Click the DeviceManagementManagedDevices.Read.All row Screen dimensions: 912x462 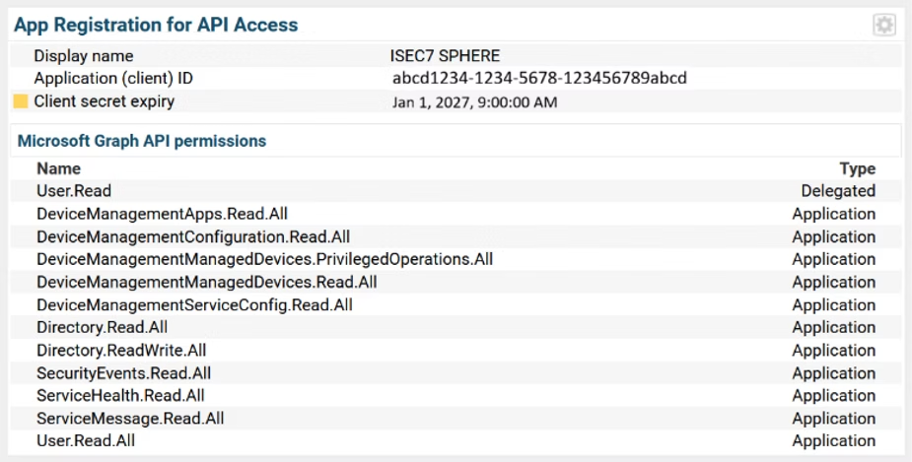(206, 282)
